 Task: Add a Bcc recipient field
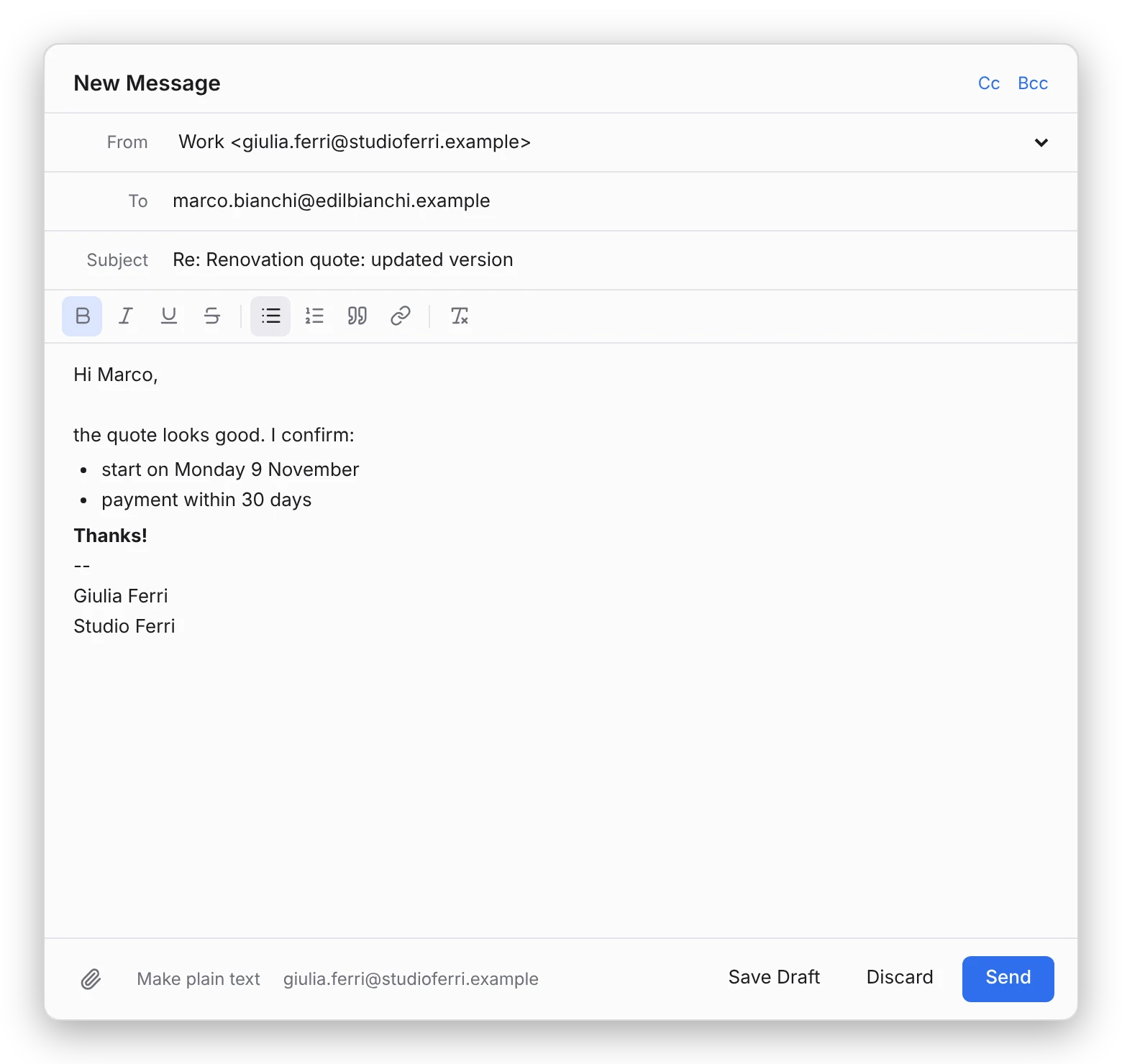pos(1033,83)
